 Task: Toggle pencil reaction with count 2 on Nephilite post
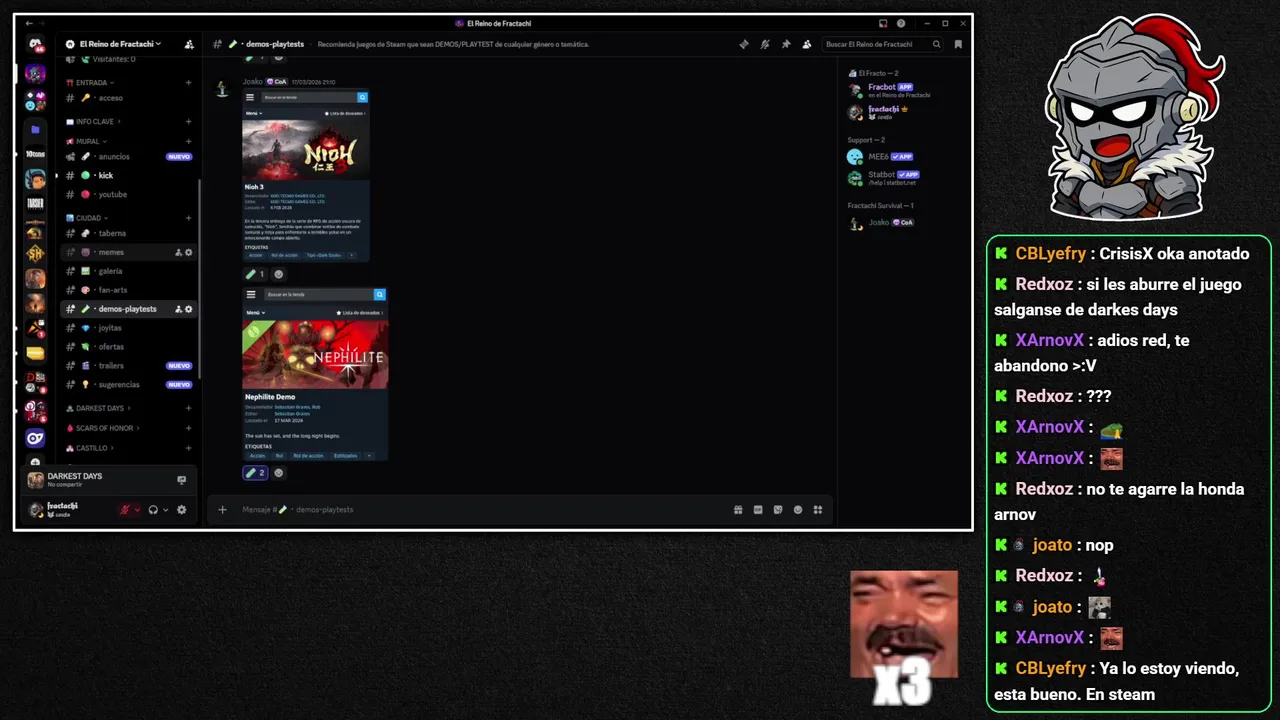click(255, 473)
